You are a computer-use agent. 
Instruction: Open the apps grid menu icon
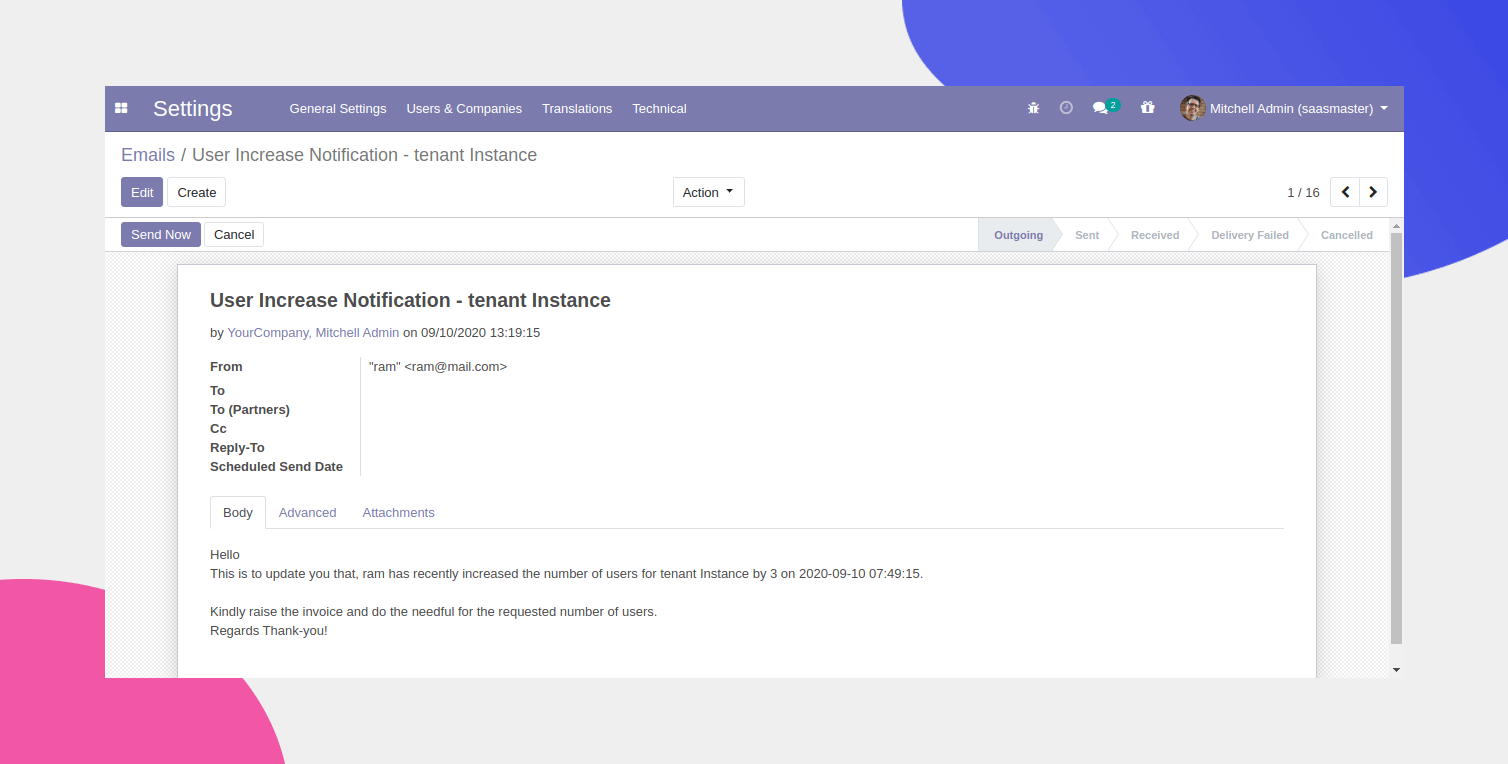[121, 108]
